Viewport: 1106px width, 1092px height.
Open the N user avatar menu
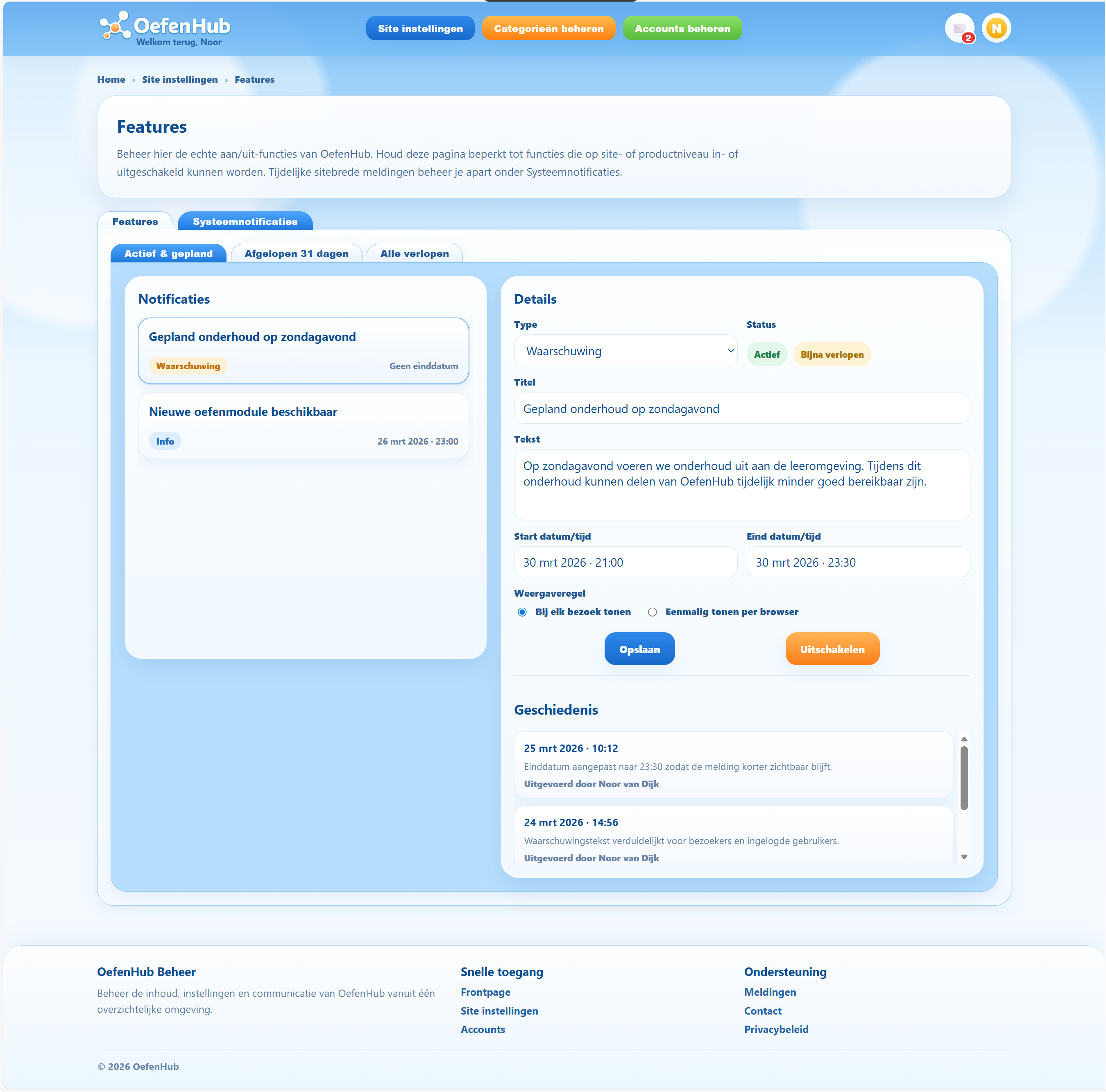pos(996,28)
